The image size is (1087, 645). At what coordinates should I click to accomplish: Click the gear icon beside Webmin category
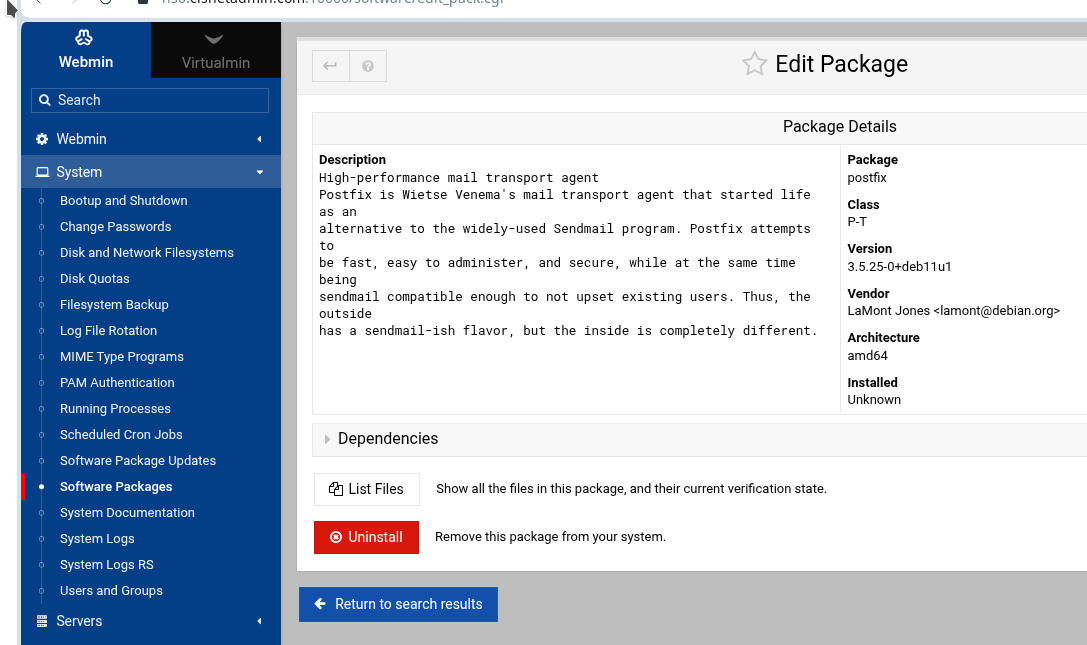click(42, 139)
